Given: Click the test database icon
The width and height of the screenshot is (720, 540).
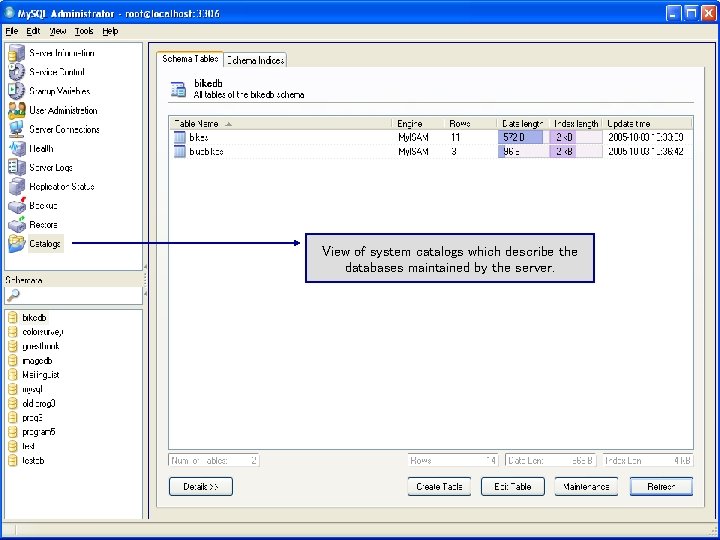Looking at the screenshot, I should 13,446.
